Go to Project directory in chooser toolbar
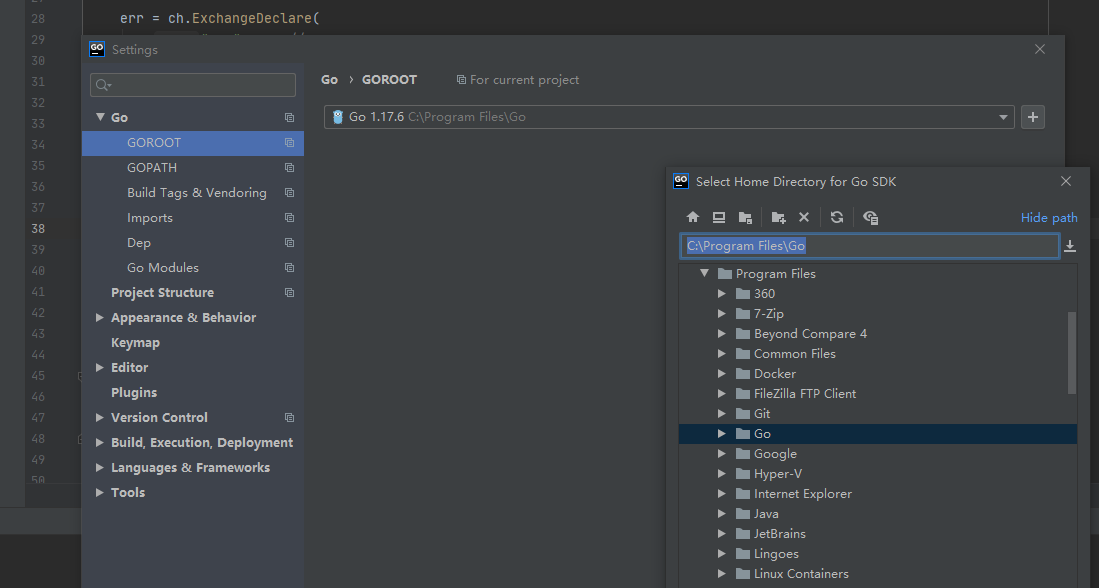 [745, 217]
